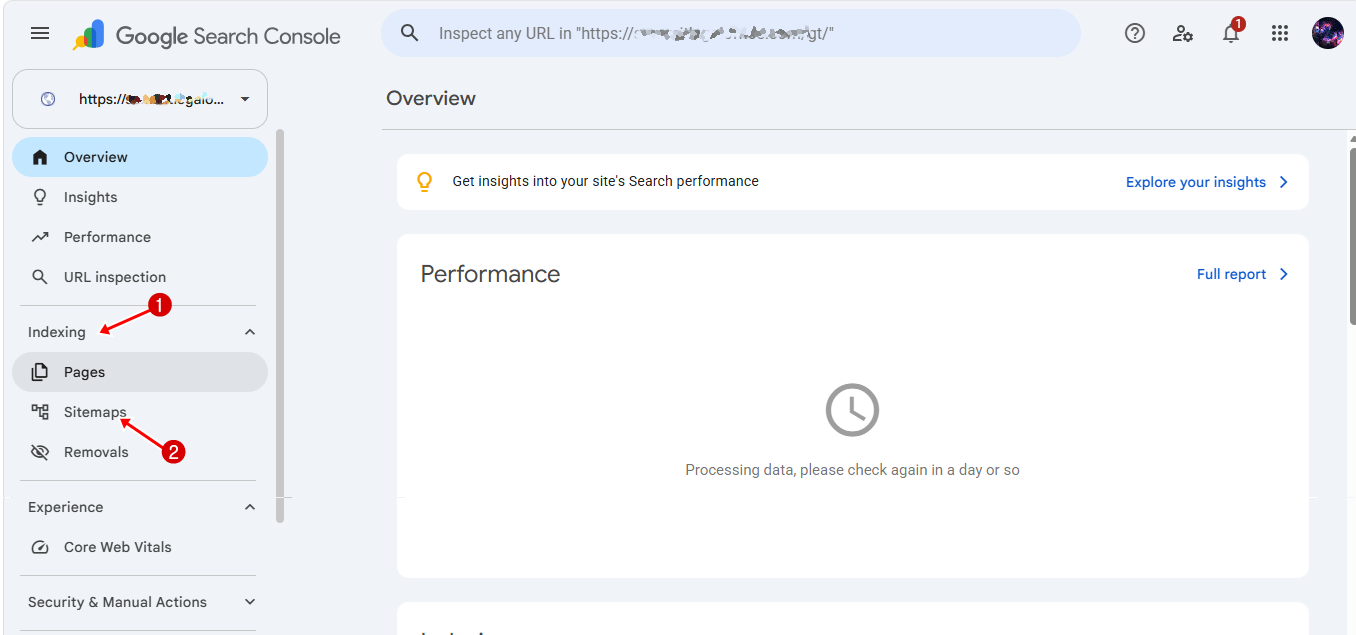Open the Pages indexing report
1356x635 pixels.
(x=140, y=372)
